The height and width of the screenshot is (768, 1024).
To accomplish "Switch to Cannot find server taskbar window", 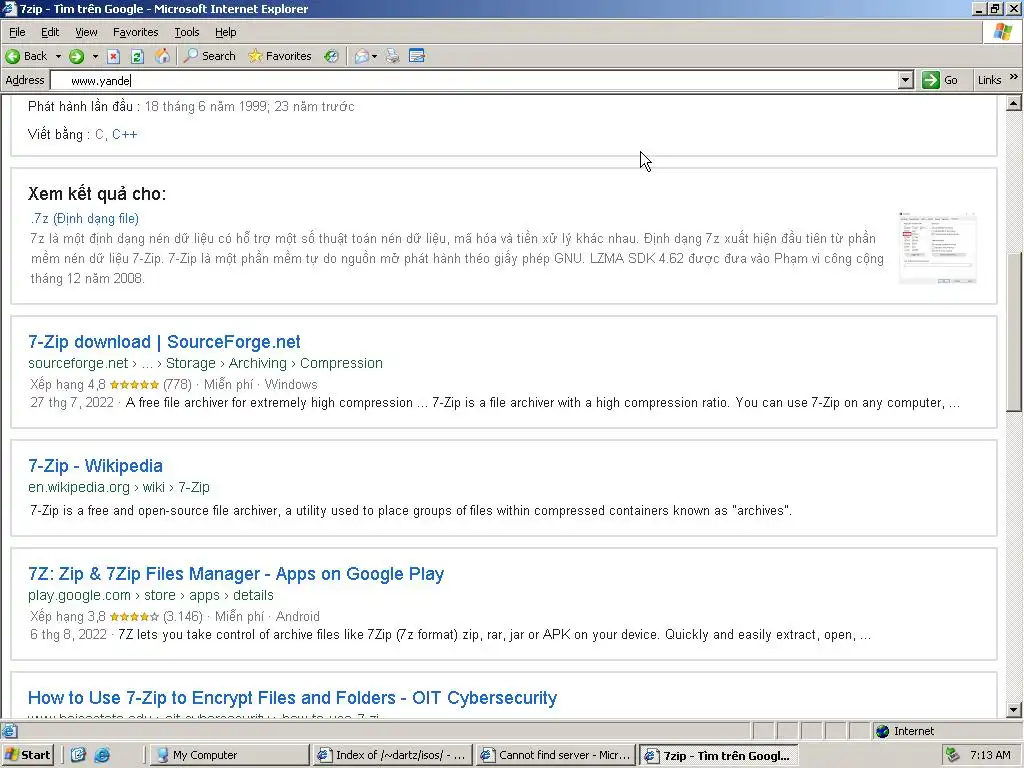I will (556, 755).
